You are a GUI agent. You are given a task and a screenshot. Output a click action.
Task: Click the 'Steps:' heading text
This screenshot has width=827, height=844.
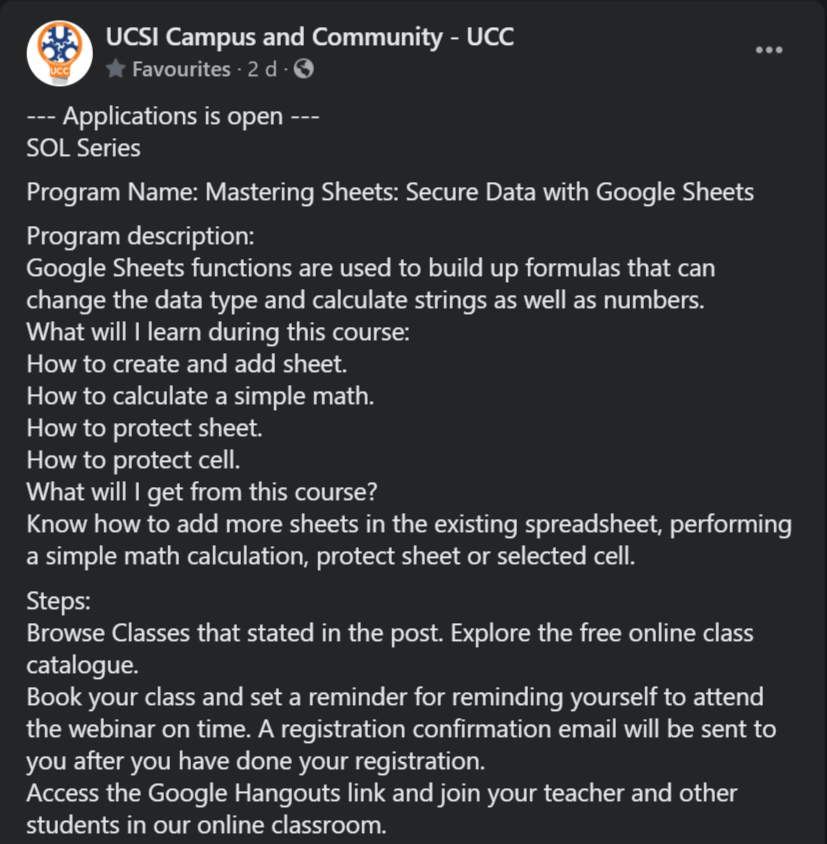tap(59, 601)
